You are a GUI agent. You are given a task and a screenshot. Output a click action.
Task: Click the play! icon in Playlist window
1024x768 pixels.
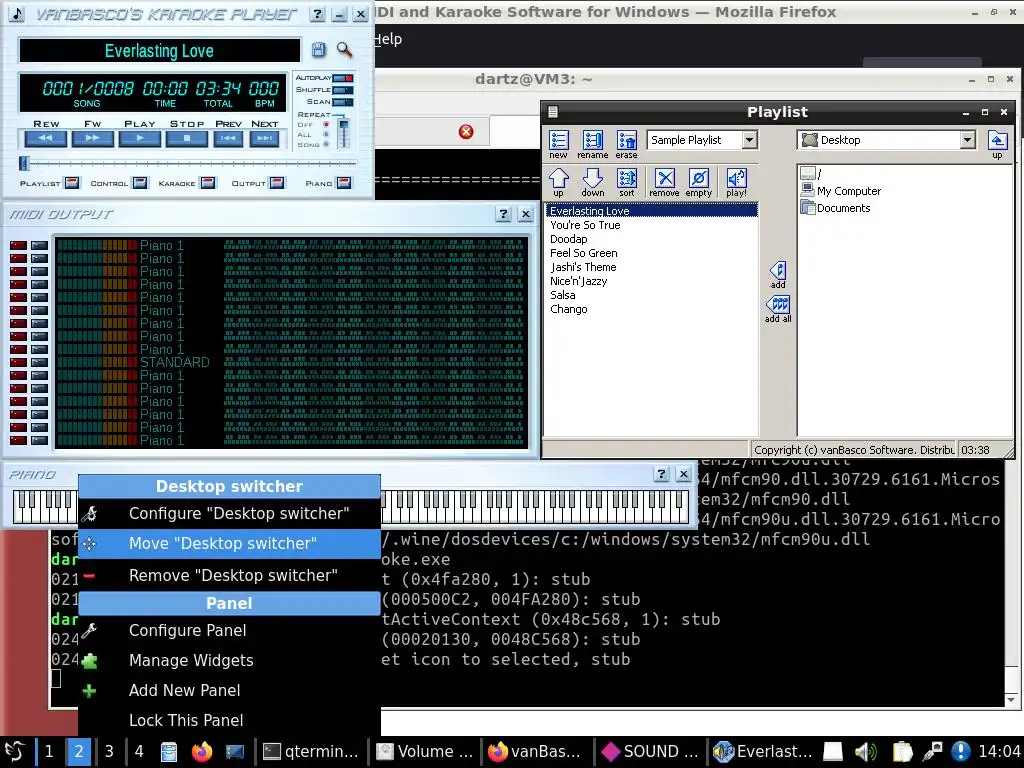pos(736,182)
